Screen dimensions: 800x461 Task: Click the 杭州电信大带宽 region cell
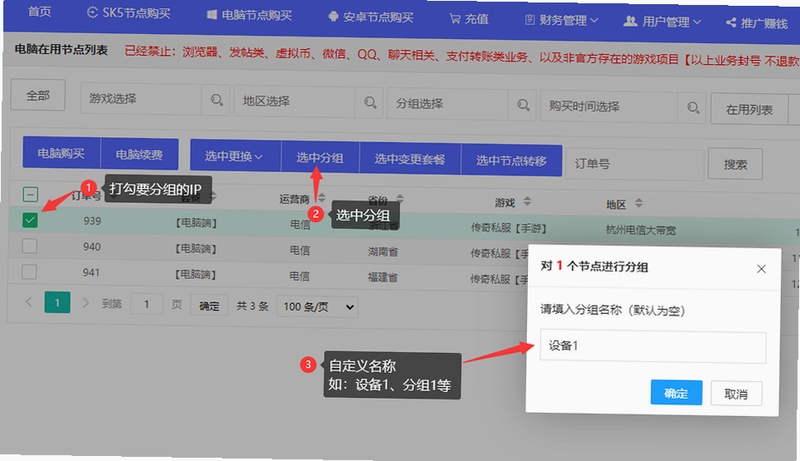[641, 230]
